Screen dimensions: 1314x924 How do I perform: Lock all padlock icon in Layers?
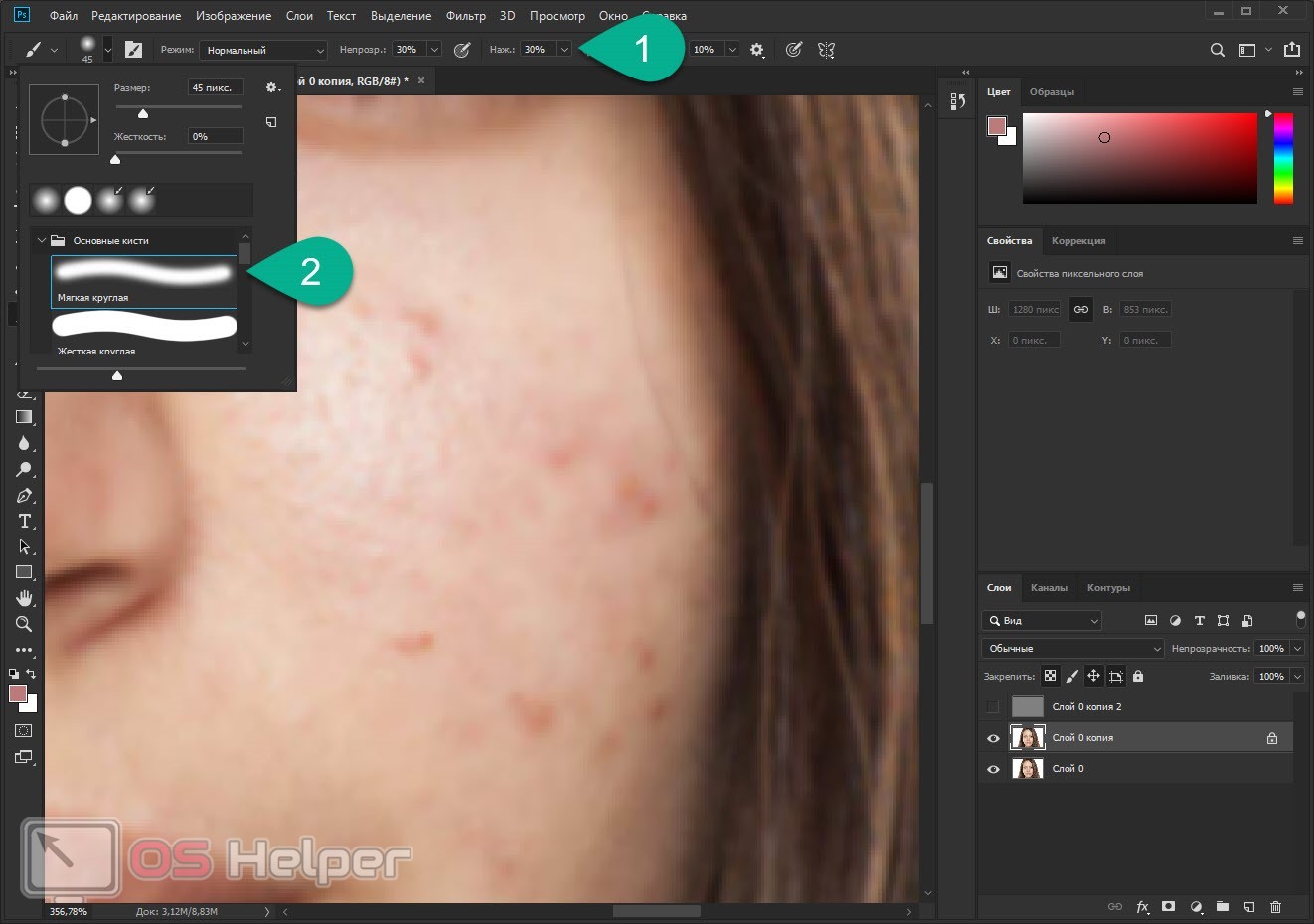[x=1138, y=676]
